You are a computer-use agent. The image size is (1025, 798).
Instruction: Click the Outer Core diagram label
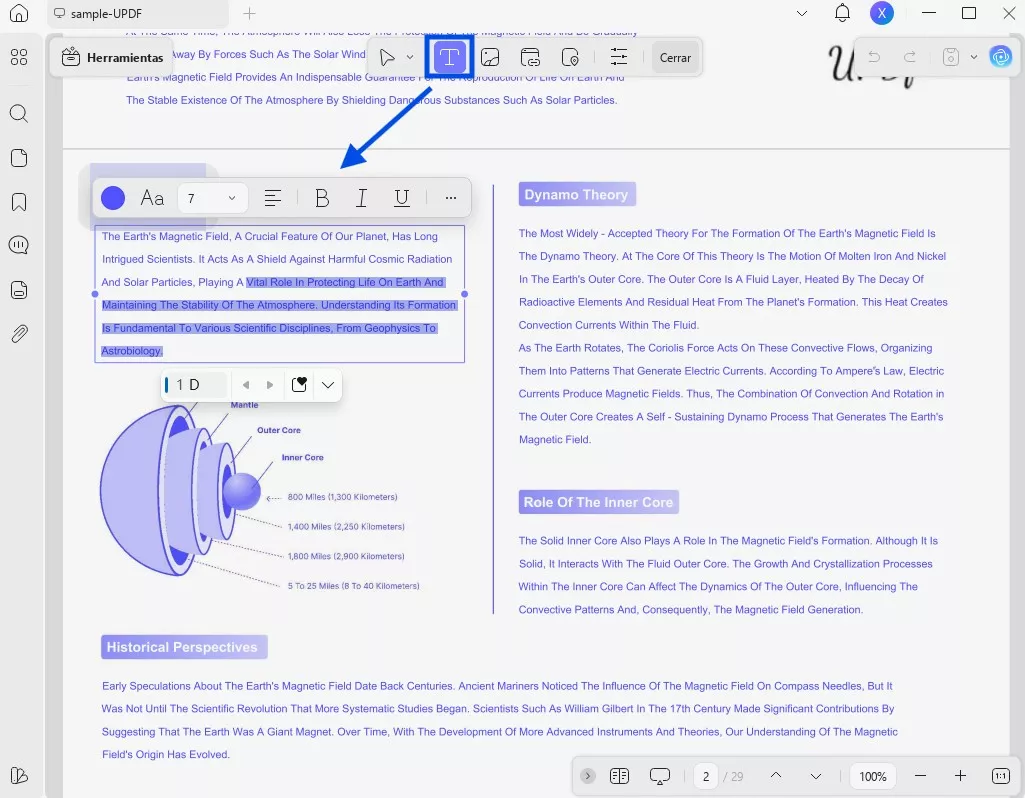tap(279, 430)
